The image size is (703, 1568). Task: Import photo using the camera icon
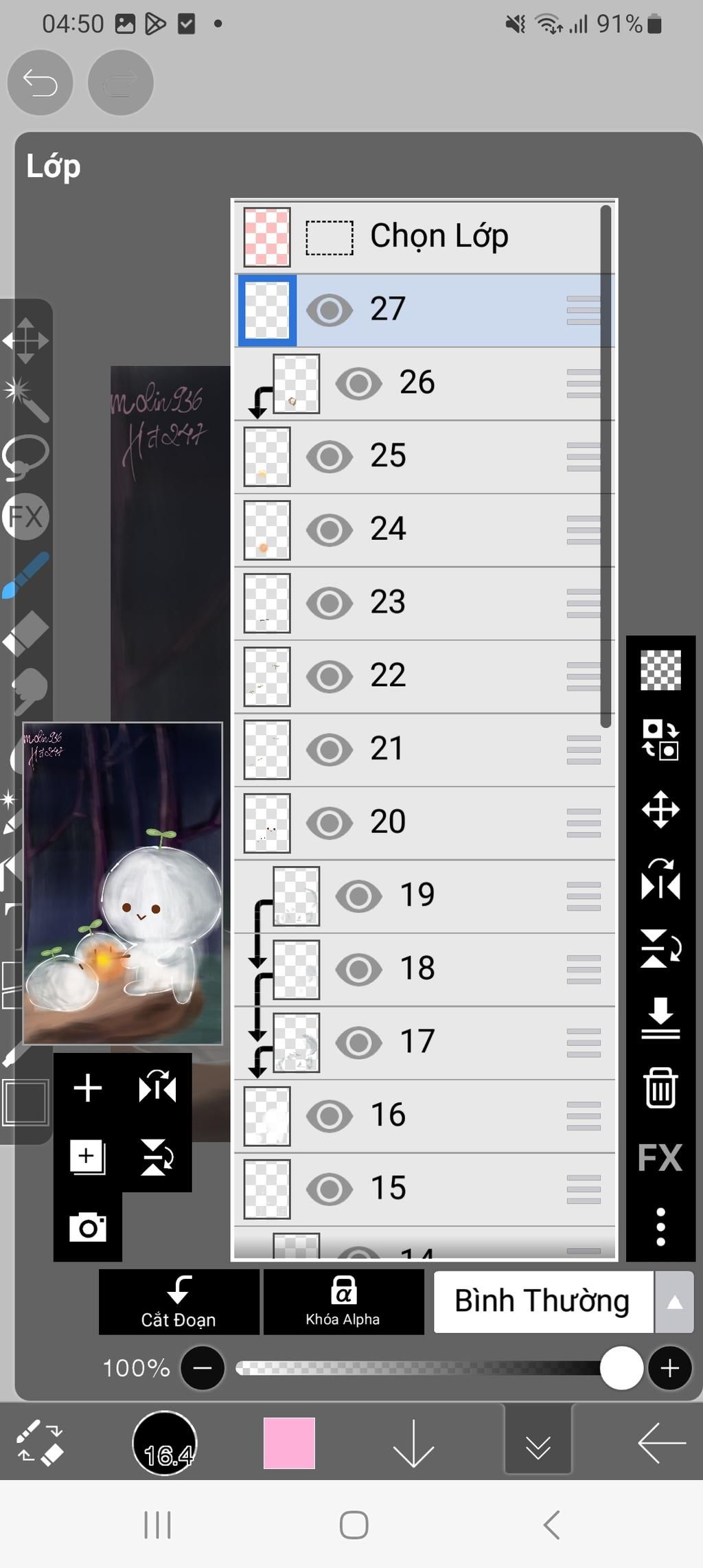88,1227
